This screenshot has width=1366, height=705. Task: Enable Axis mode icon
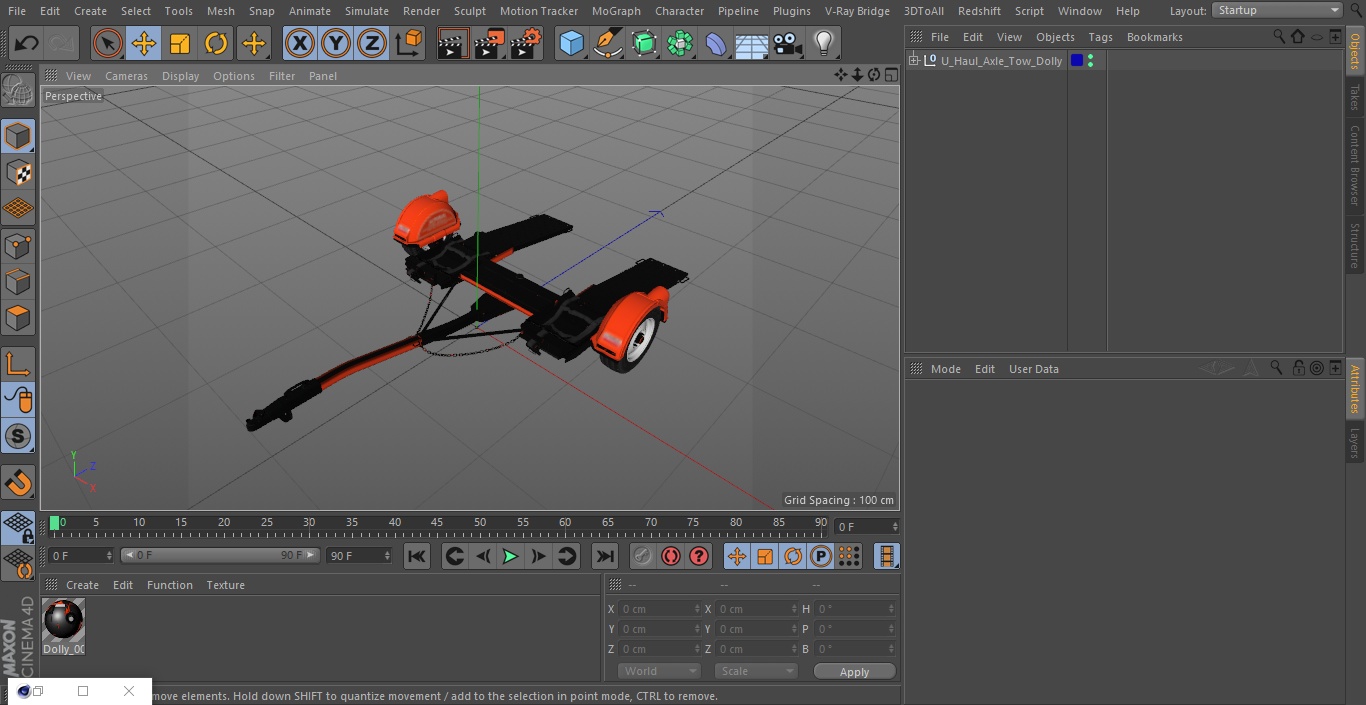pos(18,364)
